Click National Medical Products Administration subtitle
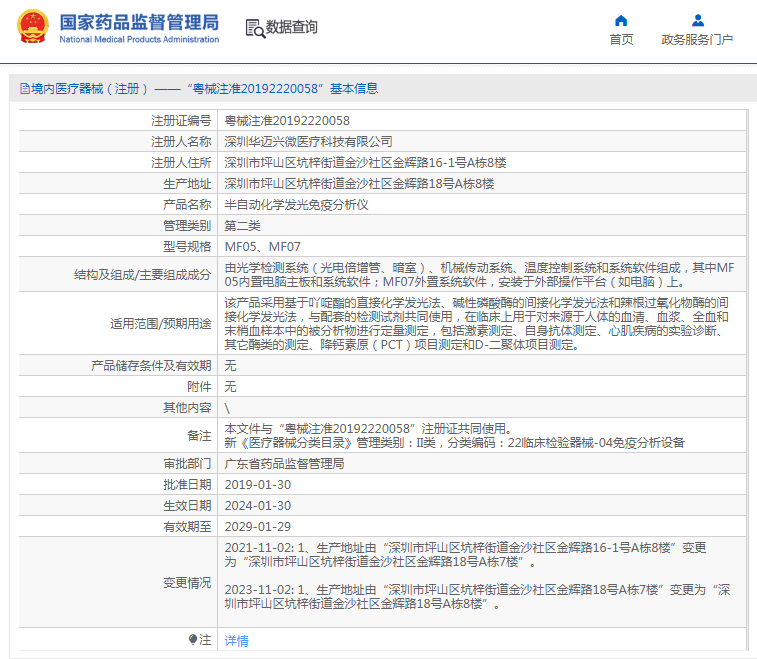Viewport: 757px width, 659px height. (139, 40)
